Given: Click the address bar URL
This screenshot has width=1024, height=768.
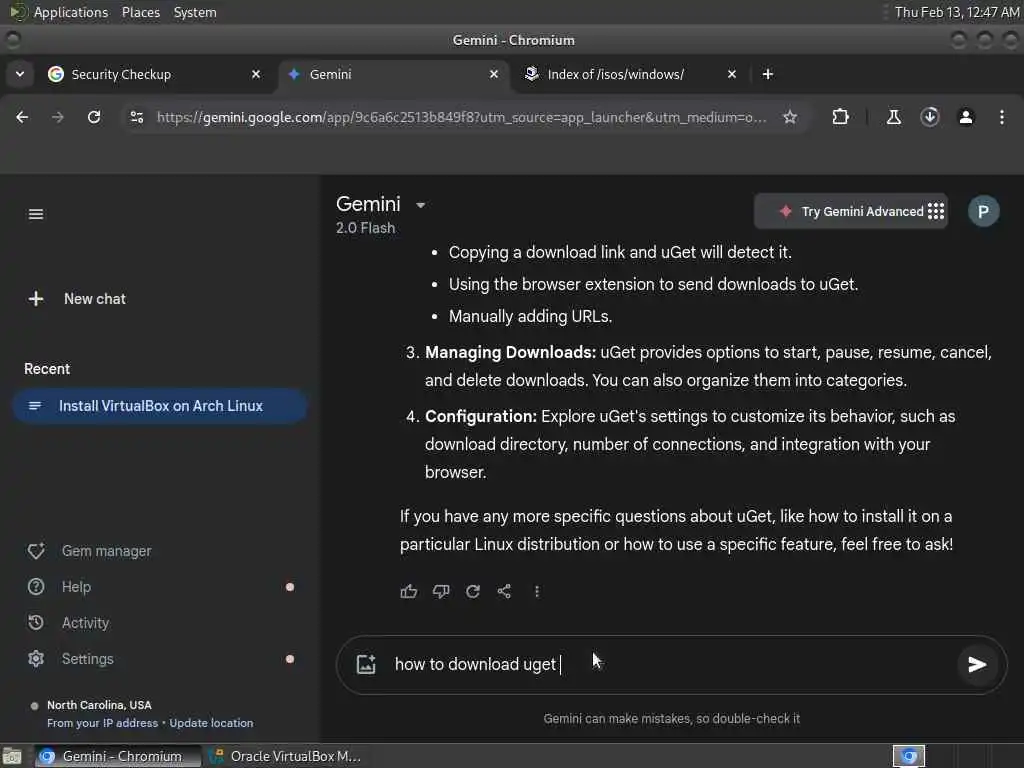Looking at the screenshot, I should tap(461, 118).
